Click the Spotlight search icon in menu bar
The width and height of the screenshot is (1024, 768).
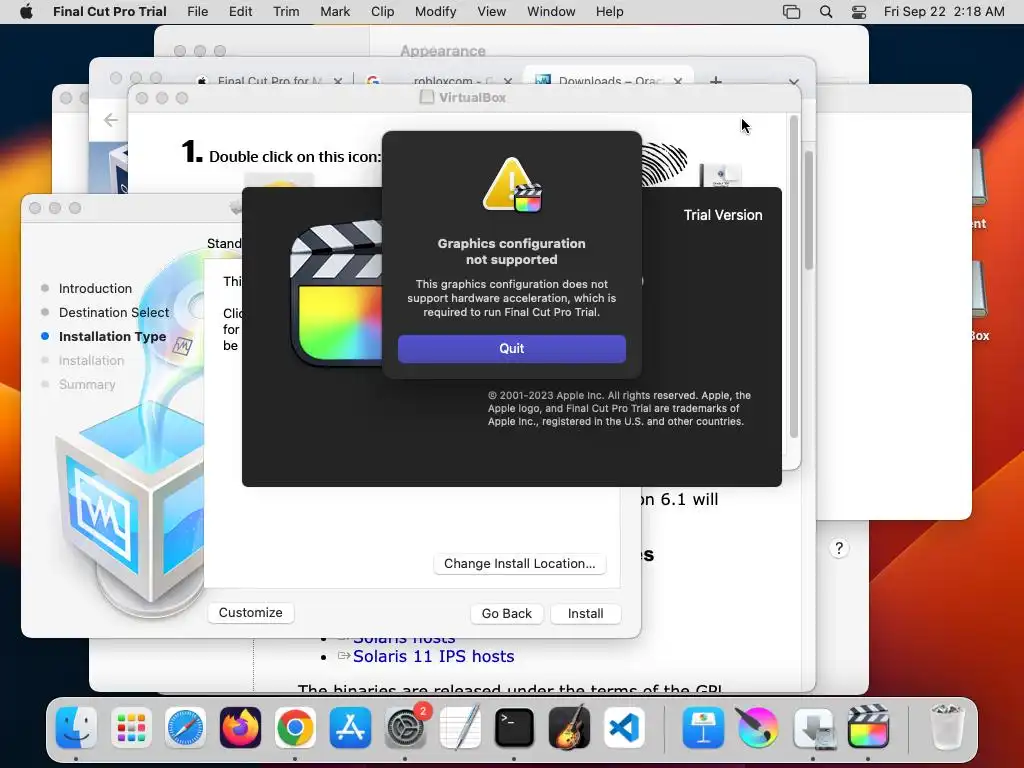click(x=826, y=12)
